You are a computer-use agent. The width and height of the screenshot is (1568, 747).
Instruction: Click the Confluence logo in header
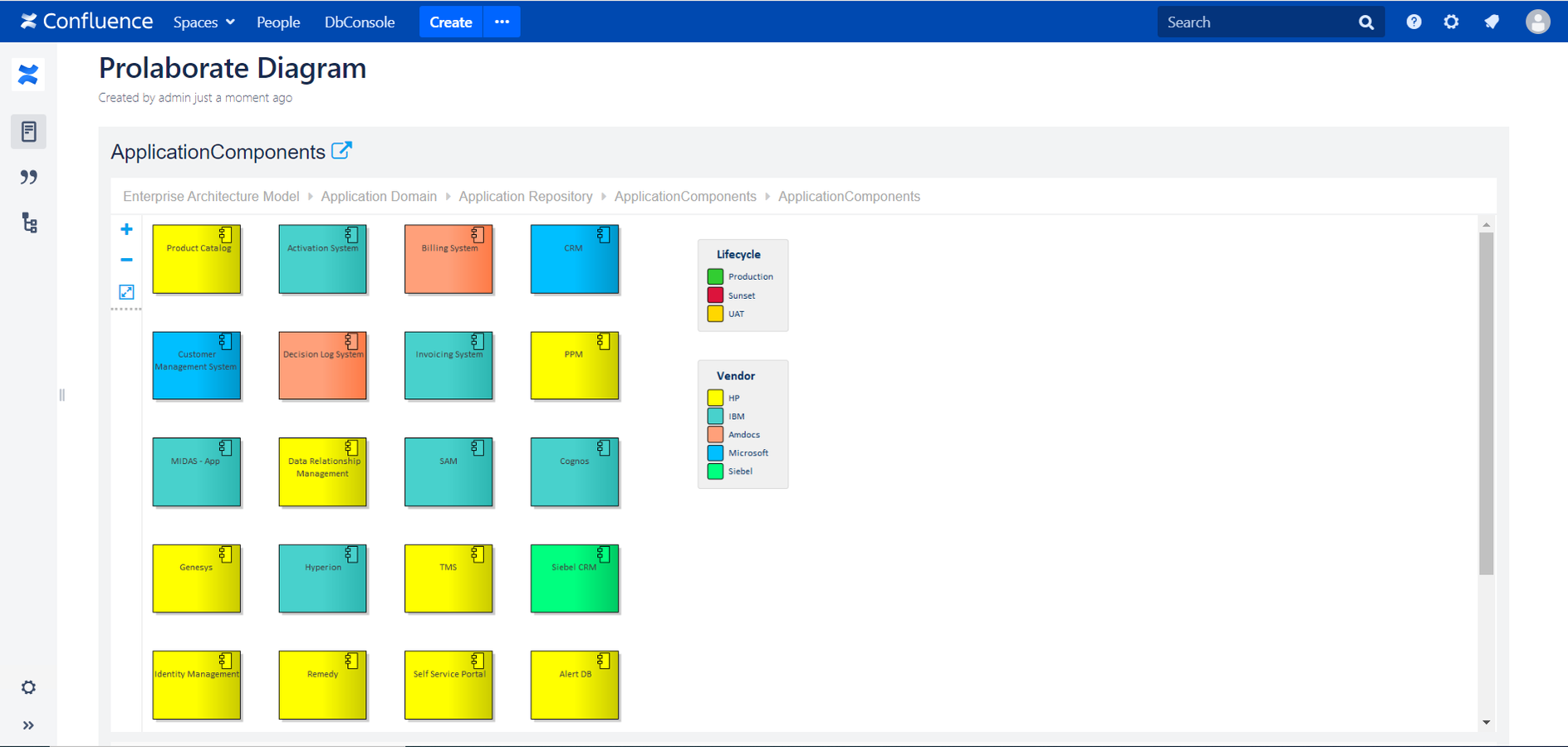(x=86, y=22)
